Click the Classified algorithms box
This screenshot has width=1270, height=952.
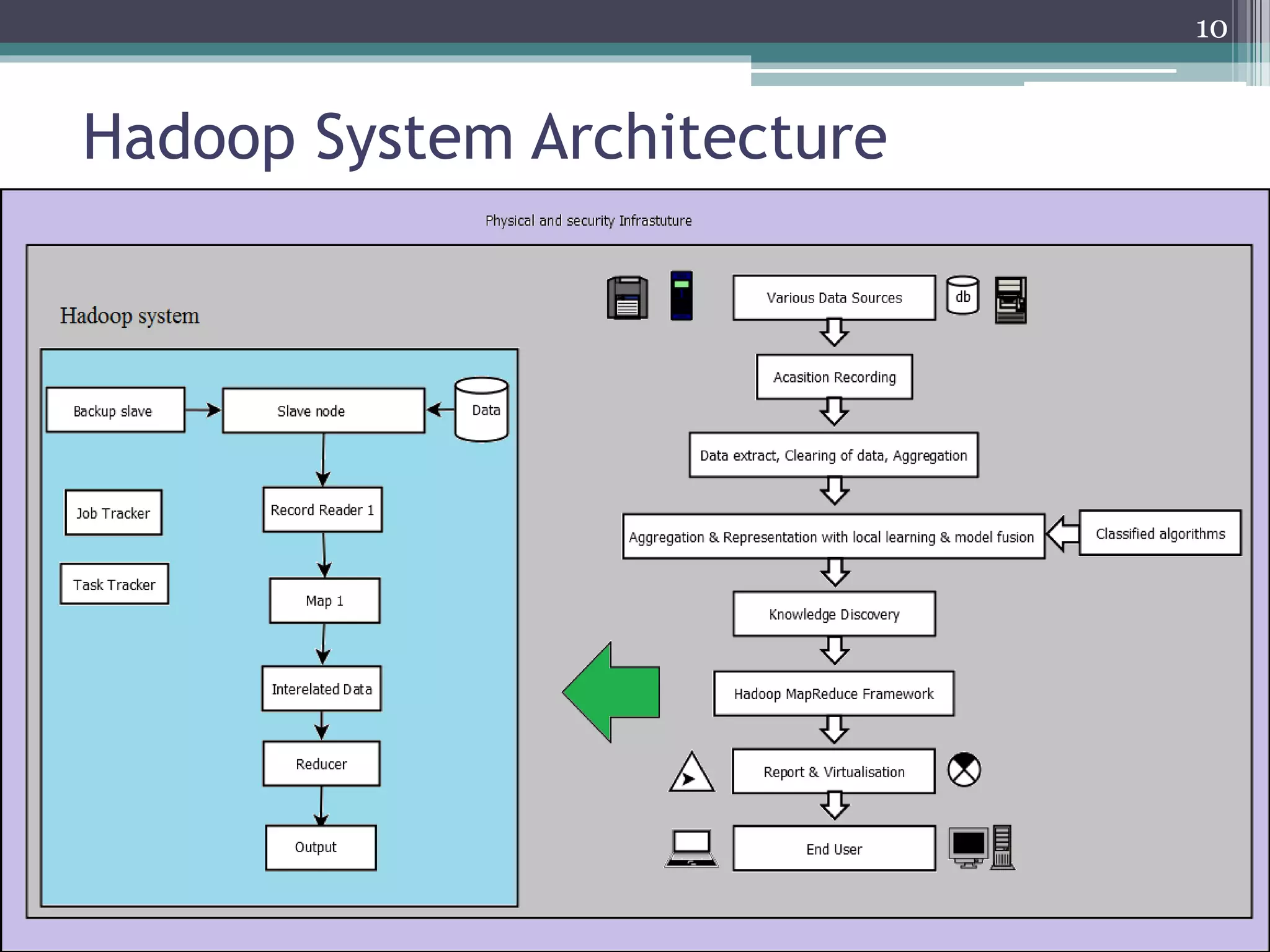[x=1160, y=533]
